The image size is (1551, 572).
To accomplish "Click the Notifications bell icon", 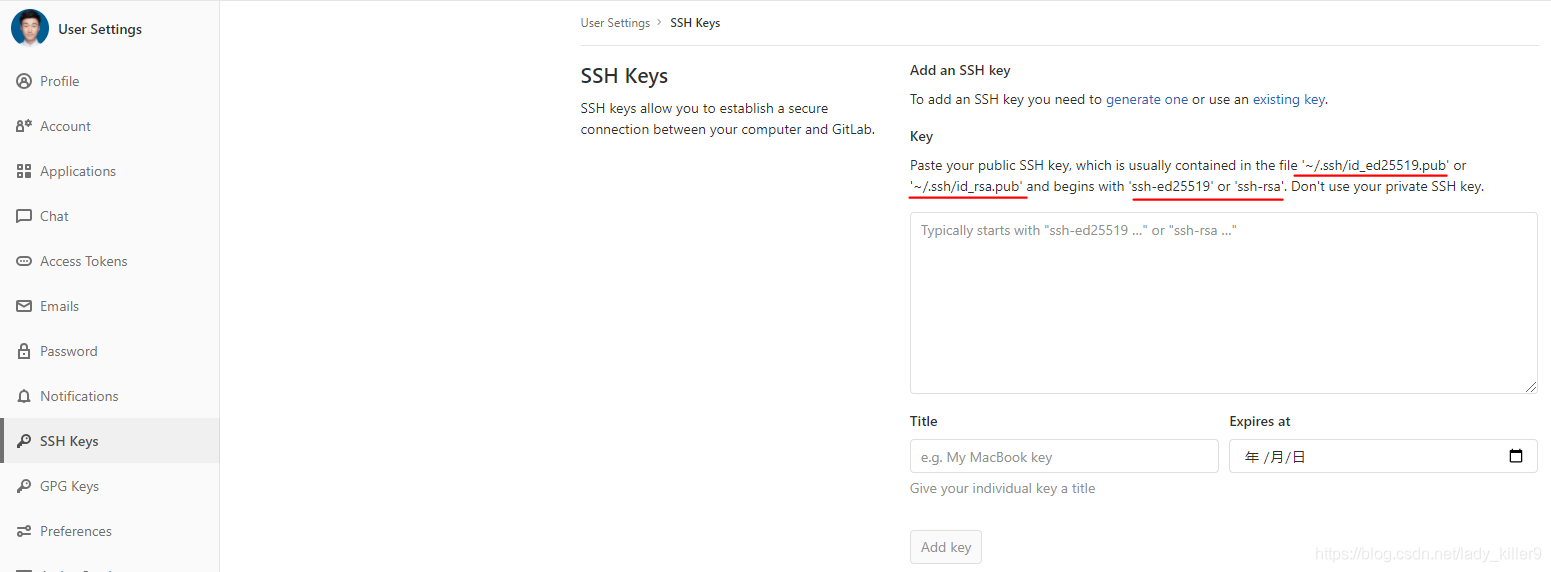I will (24, 396).
